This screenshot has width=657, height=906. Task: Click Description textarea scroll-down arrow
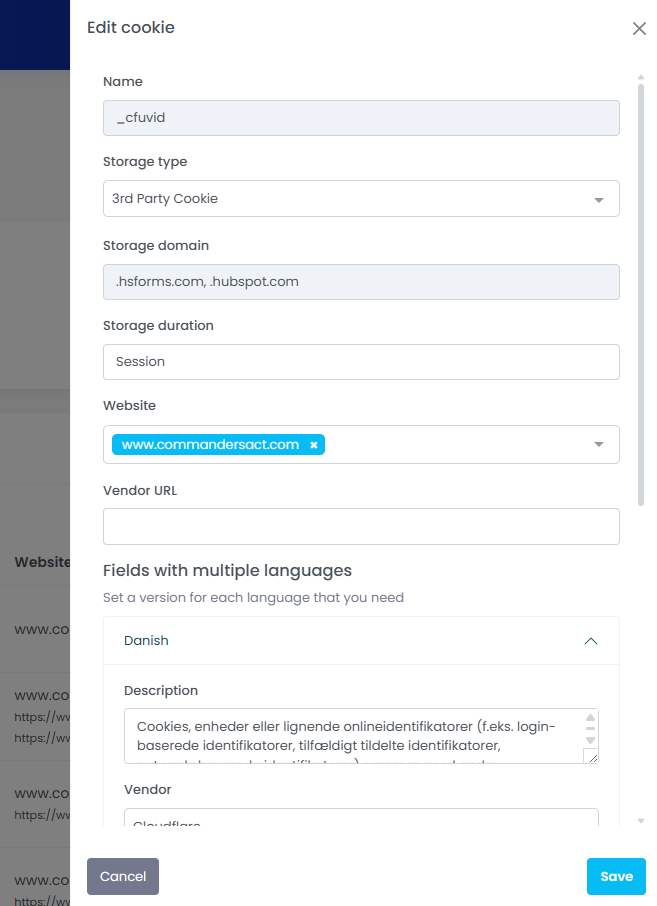590,740
